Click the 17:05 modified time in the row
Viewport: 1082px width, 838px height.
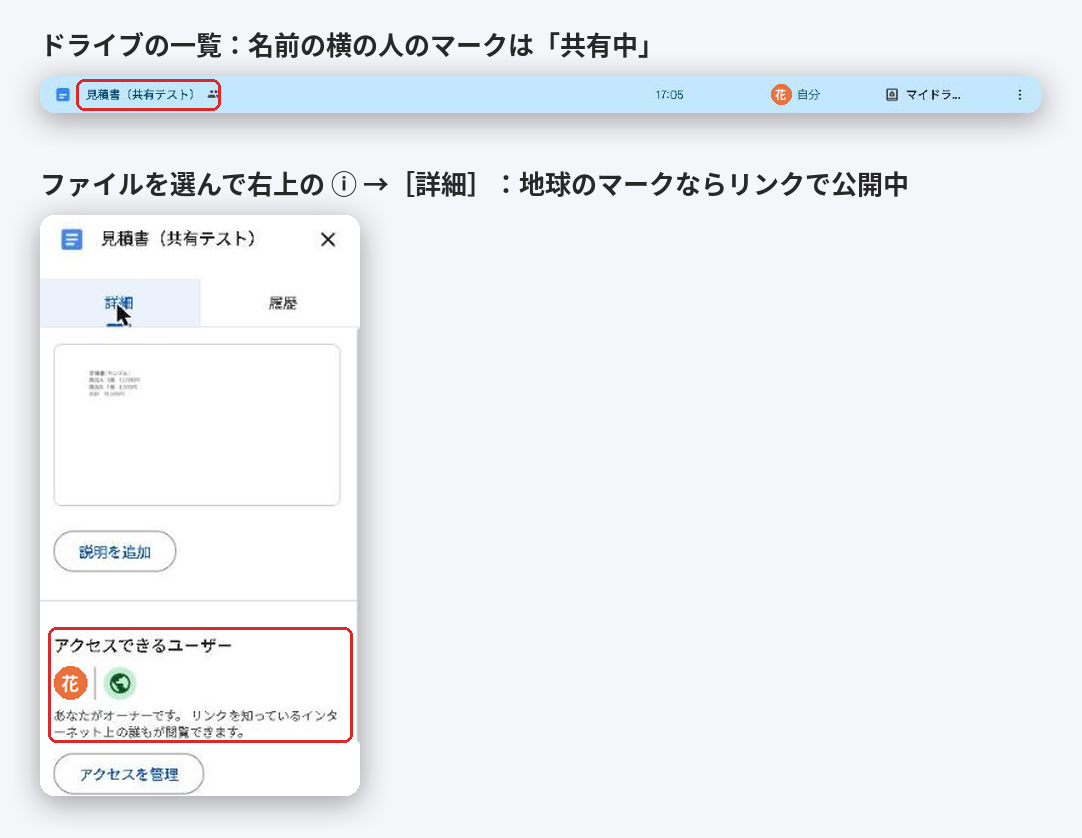669,95
